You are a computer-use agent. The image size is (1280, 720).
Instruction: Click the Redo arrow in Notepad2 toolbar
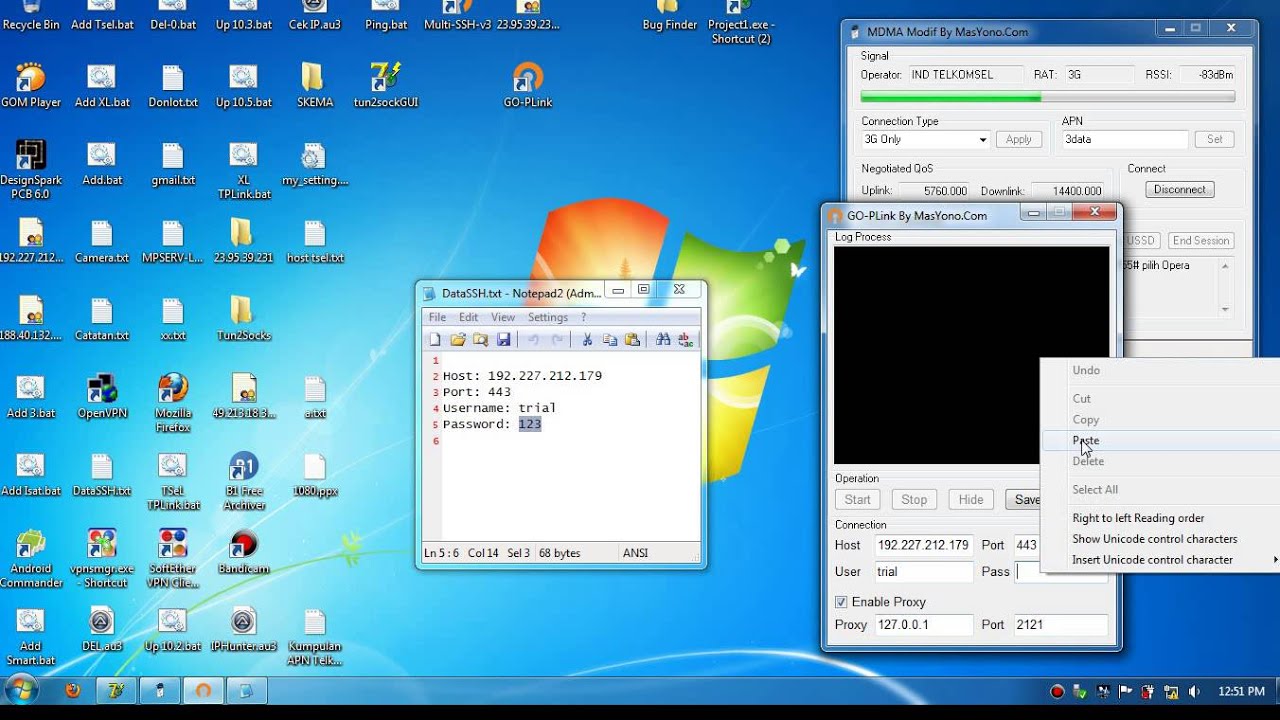(x=557, y=340)
